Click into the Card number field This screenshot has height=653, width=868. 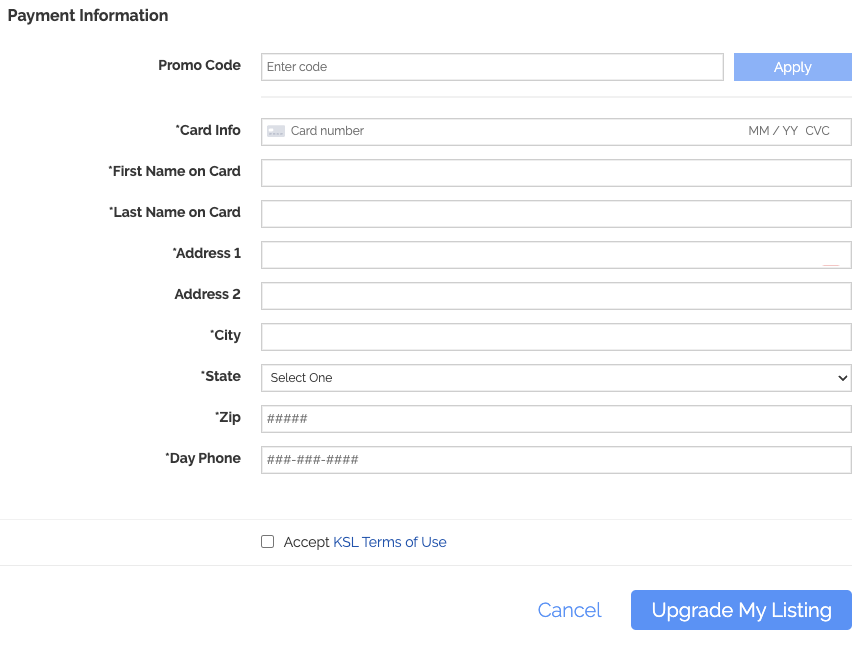515,131
